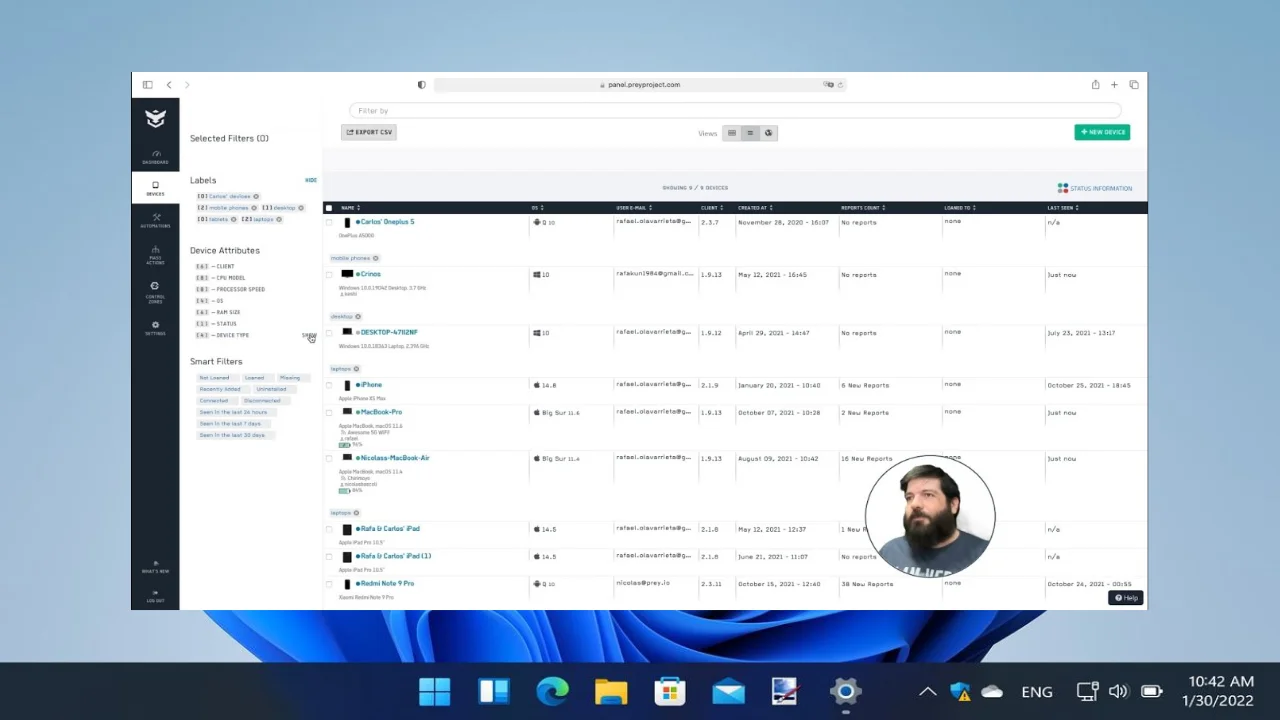Screen dimensions: 1280x720
Task: Click the New Device button
Action: coord(1102,132)
